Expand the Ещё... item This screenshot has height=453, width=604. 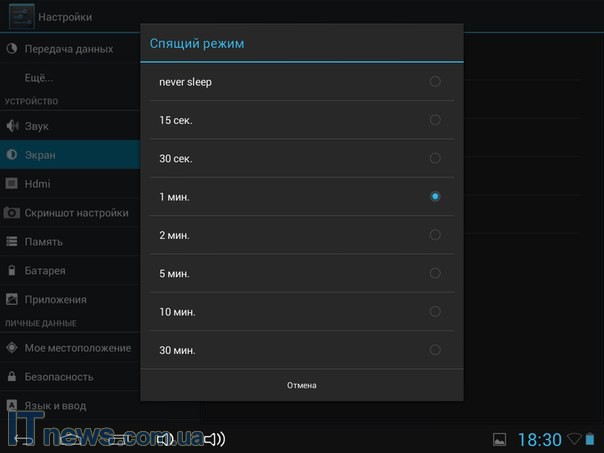(40, 77)
